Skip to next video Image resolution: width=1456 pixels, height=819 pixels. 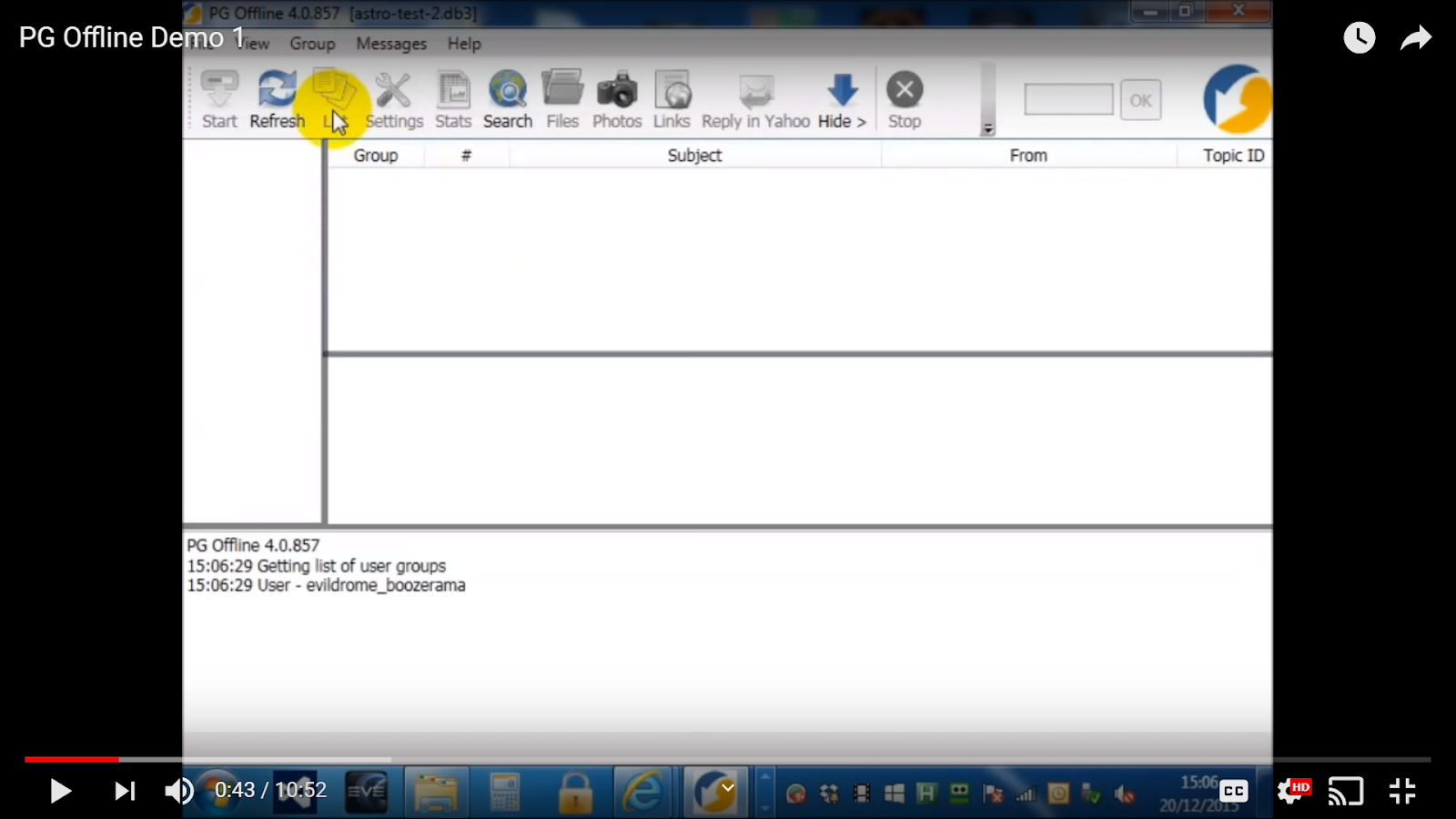(x=125, y=791)
